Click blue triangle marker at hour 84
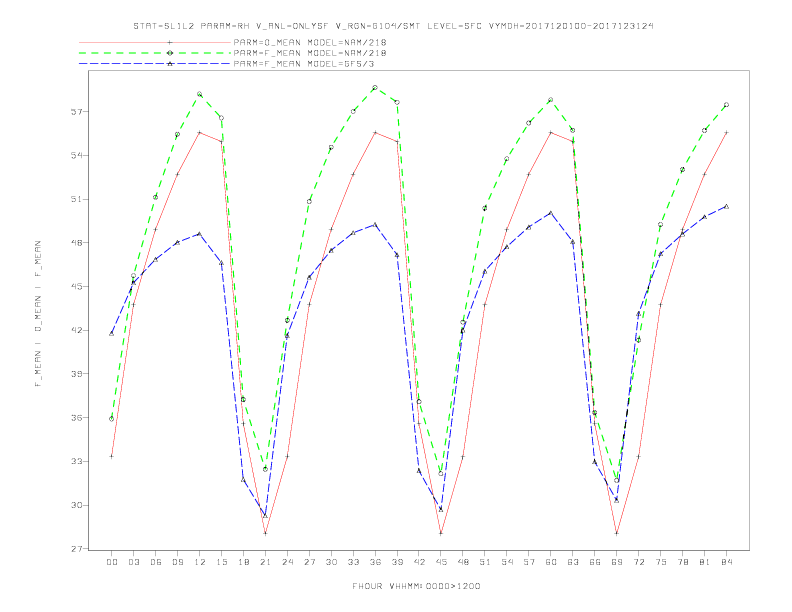The width and height of the screenshot is (792, 612). pos(726,207)
